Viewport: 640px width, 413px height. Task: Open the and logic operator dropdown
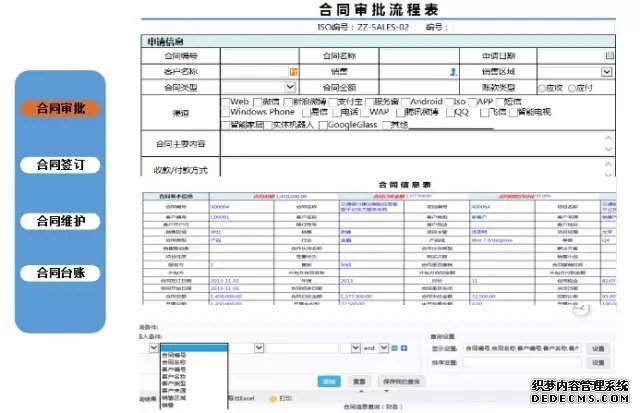pos(384,348)
